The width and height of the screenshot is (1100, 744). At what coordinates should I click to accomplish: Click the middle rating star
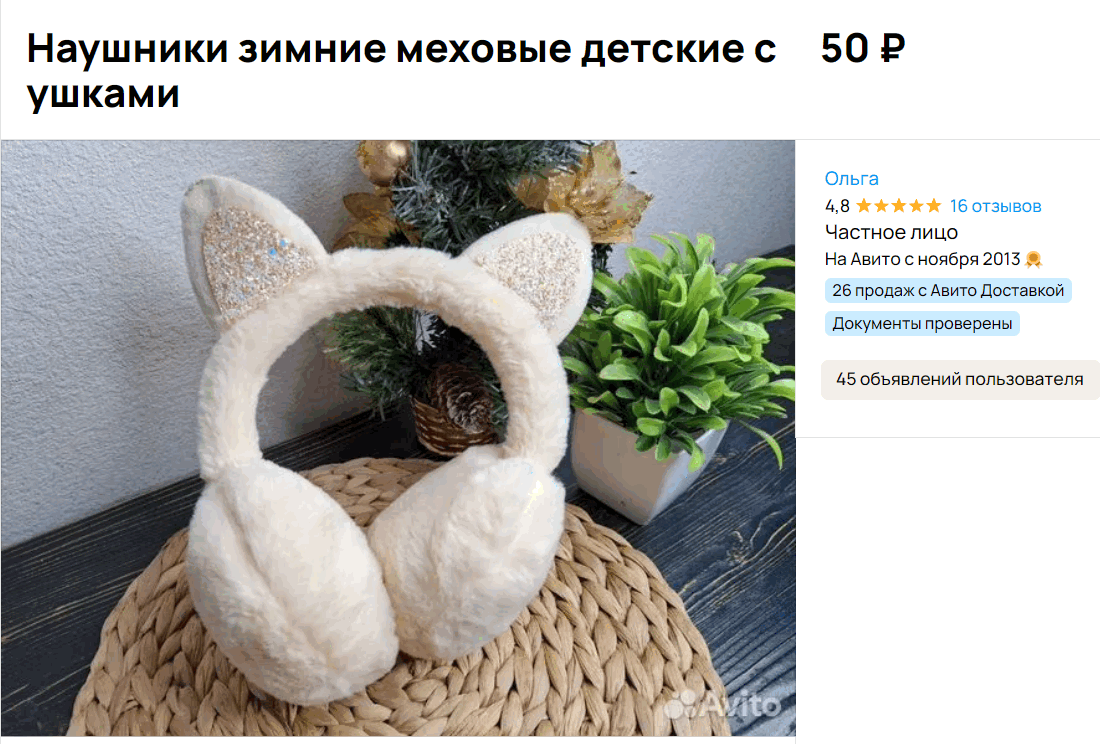click(x=899, y=205)
